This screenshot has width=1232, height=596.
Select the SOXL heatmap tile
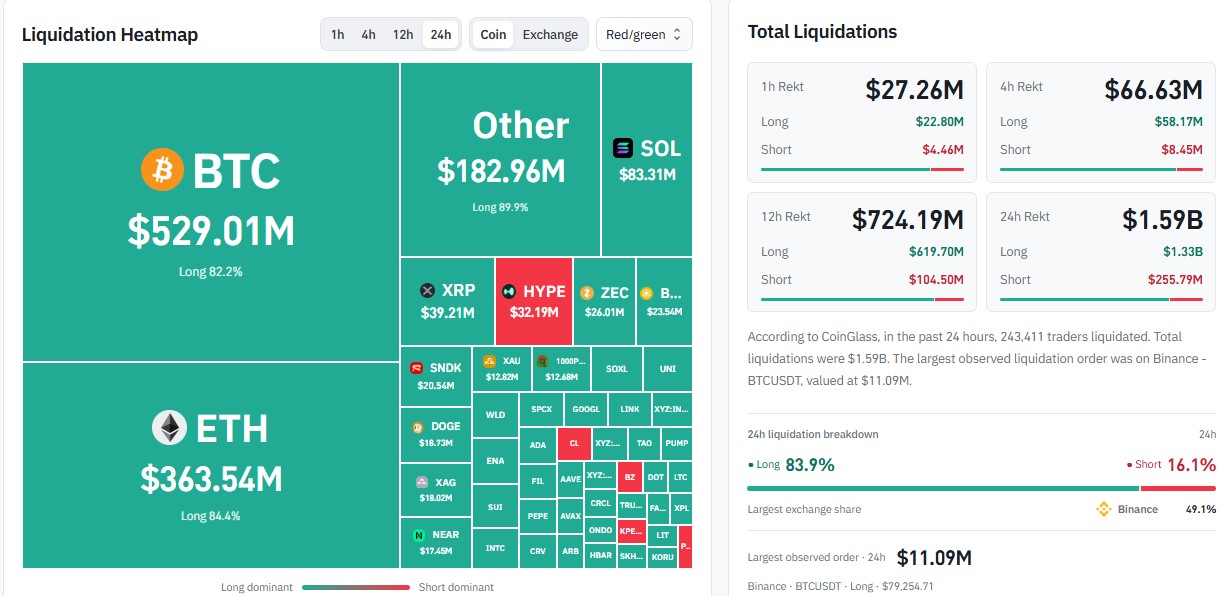tap(617, 369)
